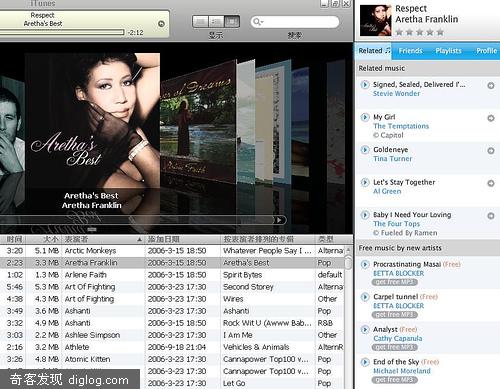
Task: Rate Respect with the star rating
Action: [x=420, y=32]
